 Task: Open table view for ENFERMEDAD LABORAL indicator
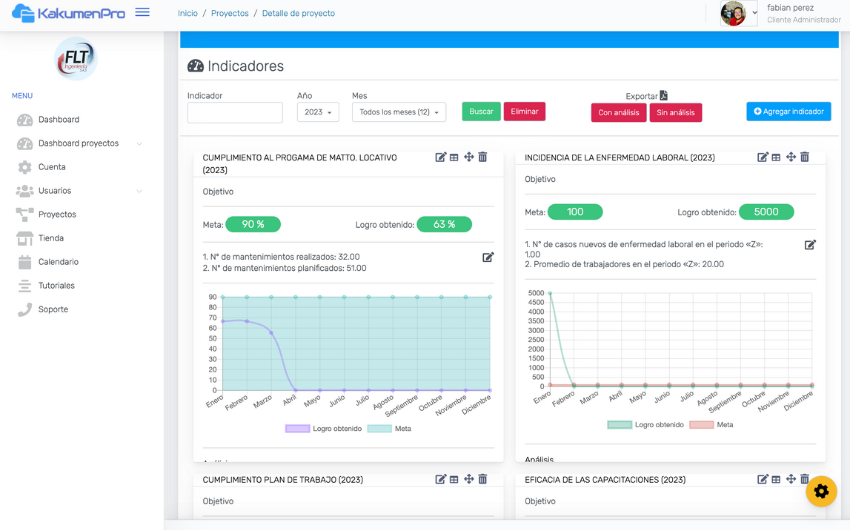[x=776, y=157]
